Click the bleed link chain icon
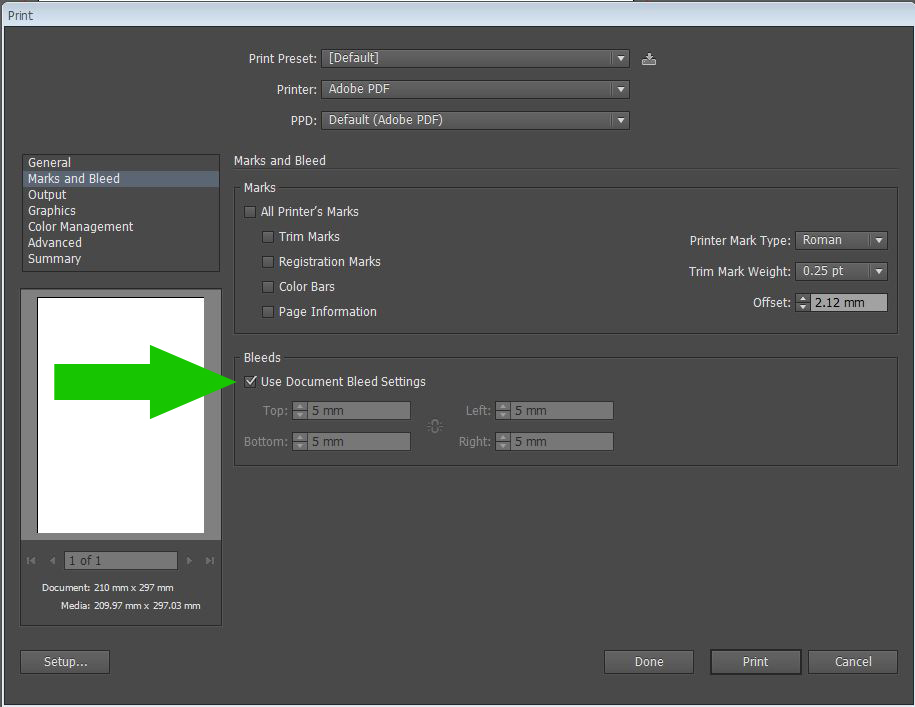915x707 pixels. (435, 426)
